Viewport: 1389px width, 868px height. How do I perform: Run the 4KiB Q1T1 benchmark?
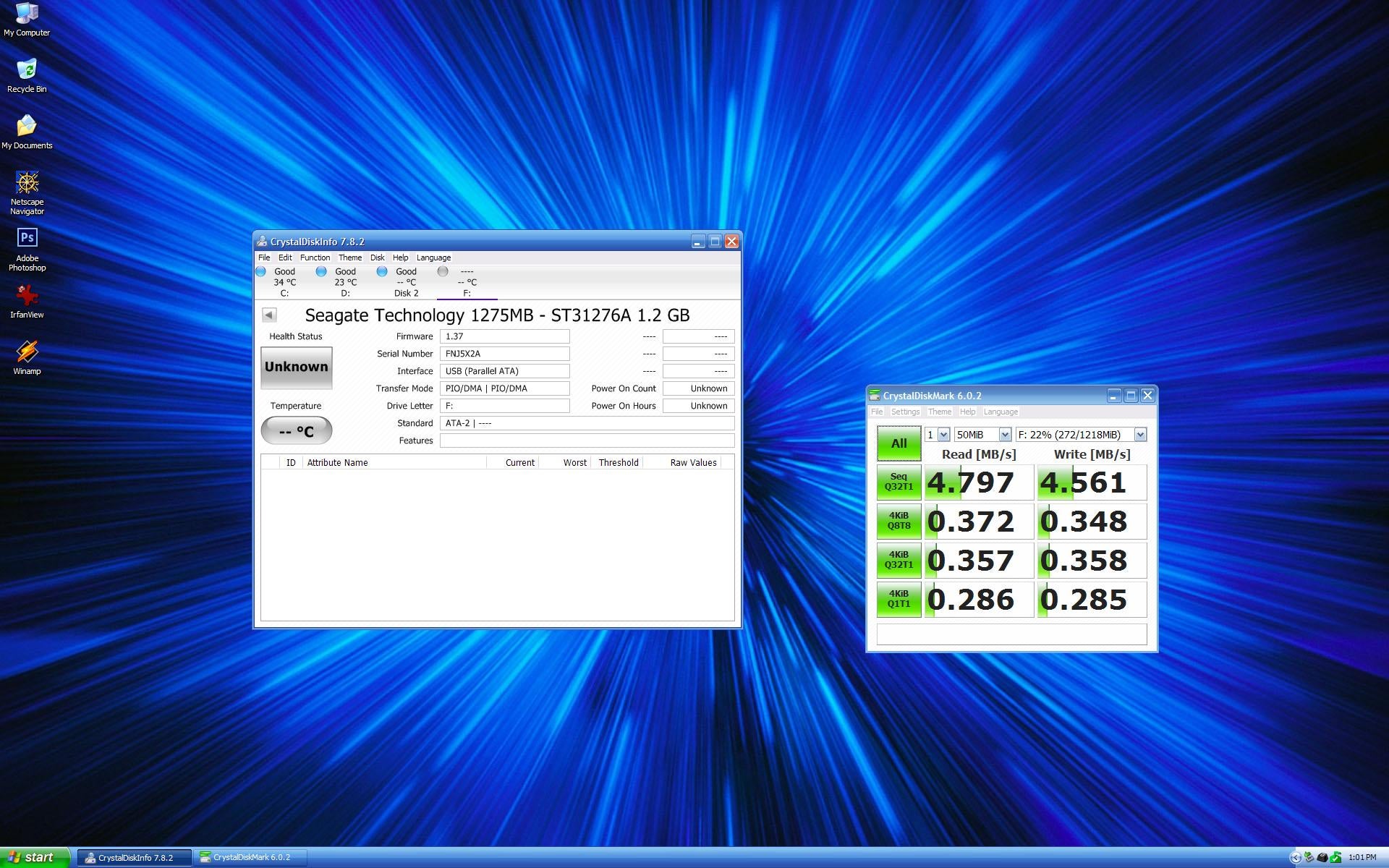[899, 600]
